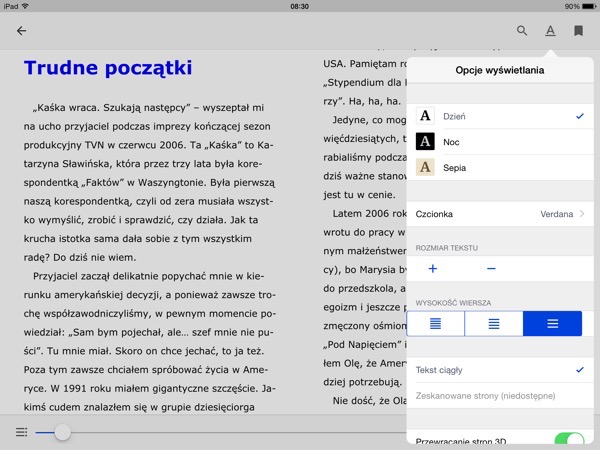Click the reading progress slider knob

click(x=62, y=432)
